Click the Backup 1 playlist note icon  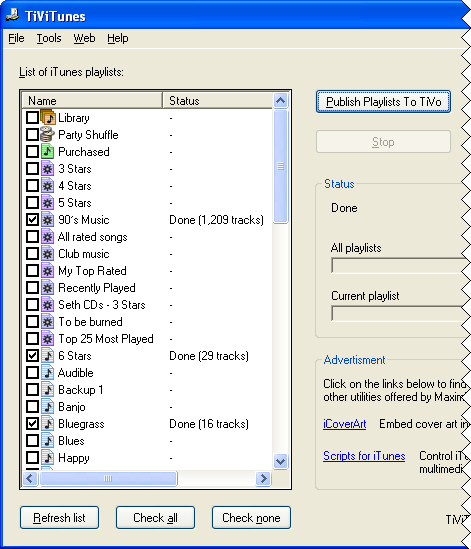tap(48, 390)
